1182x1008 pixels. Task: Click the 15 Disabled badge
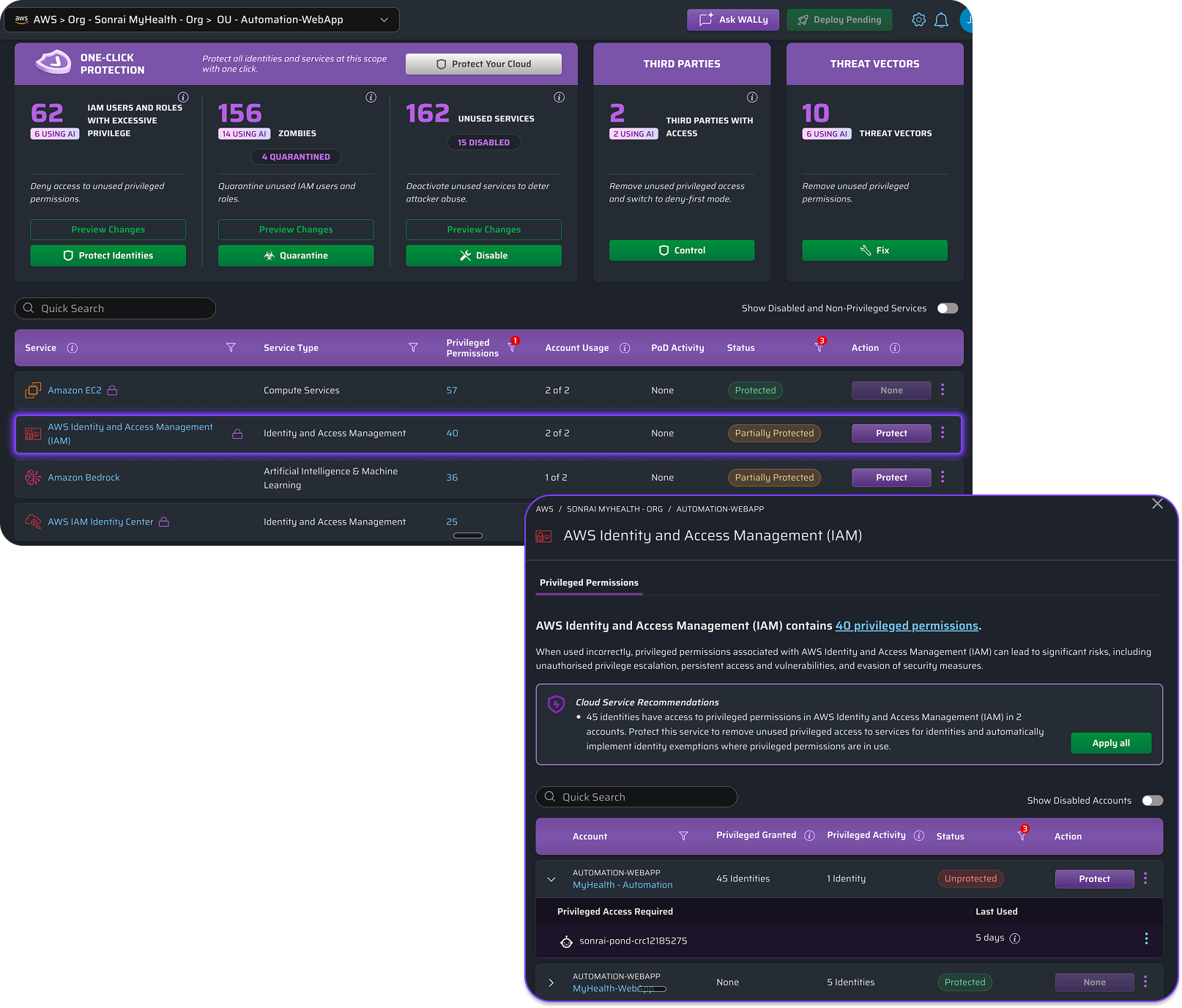click(x=483, y=142)
